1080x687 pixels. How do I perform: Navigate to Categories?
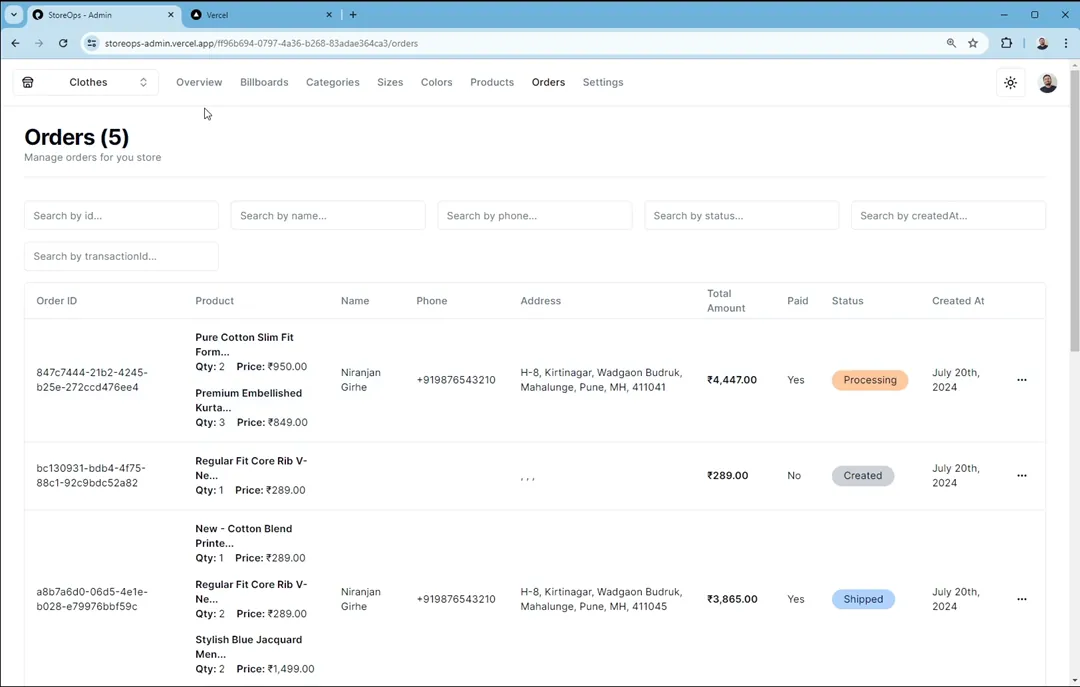(x=333, y=82)
